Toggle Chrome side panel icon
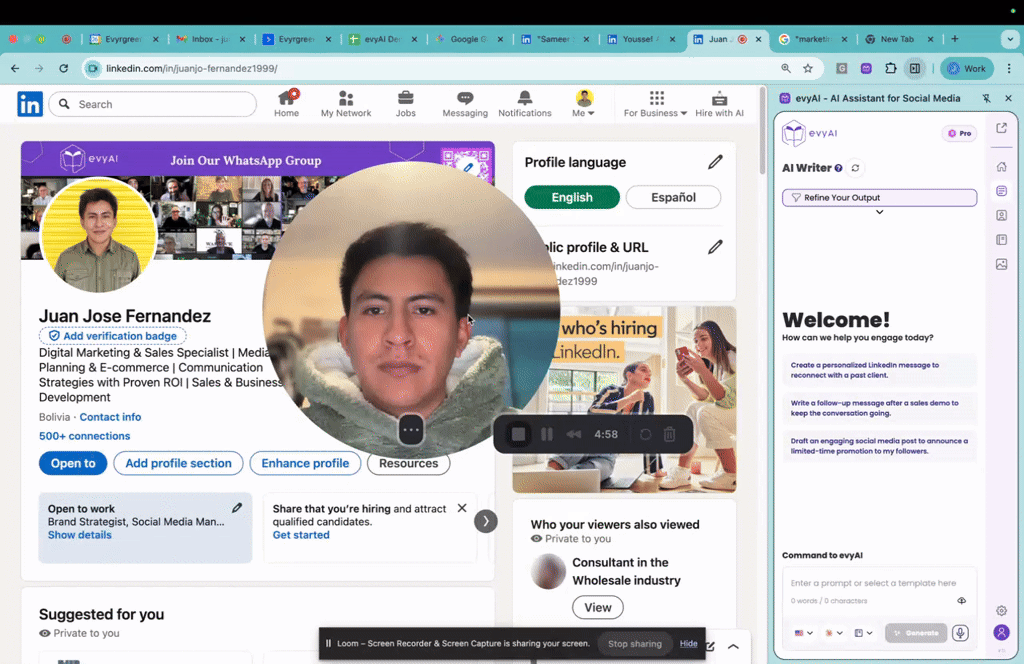1024x664 pixels. point(915,68)
